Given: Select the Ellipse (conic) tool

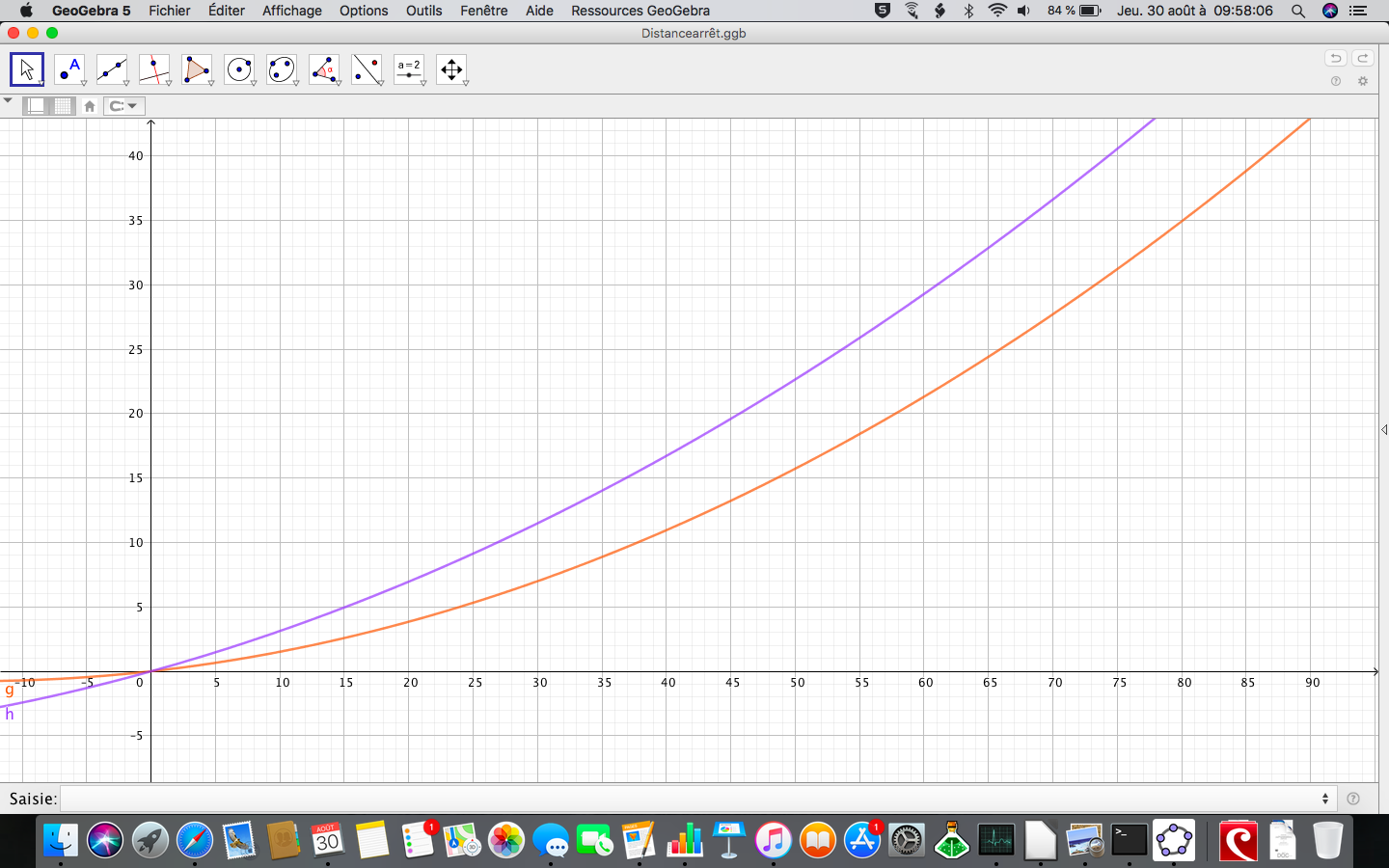Looking at the screenshot, I should coord(282,69).
